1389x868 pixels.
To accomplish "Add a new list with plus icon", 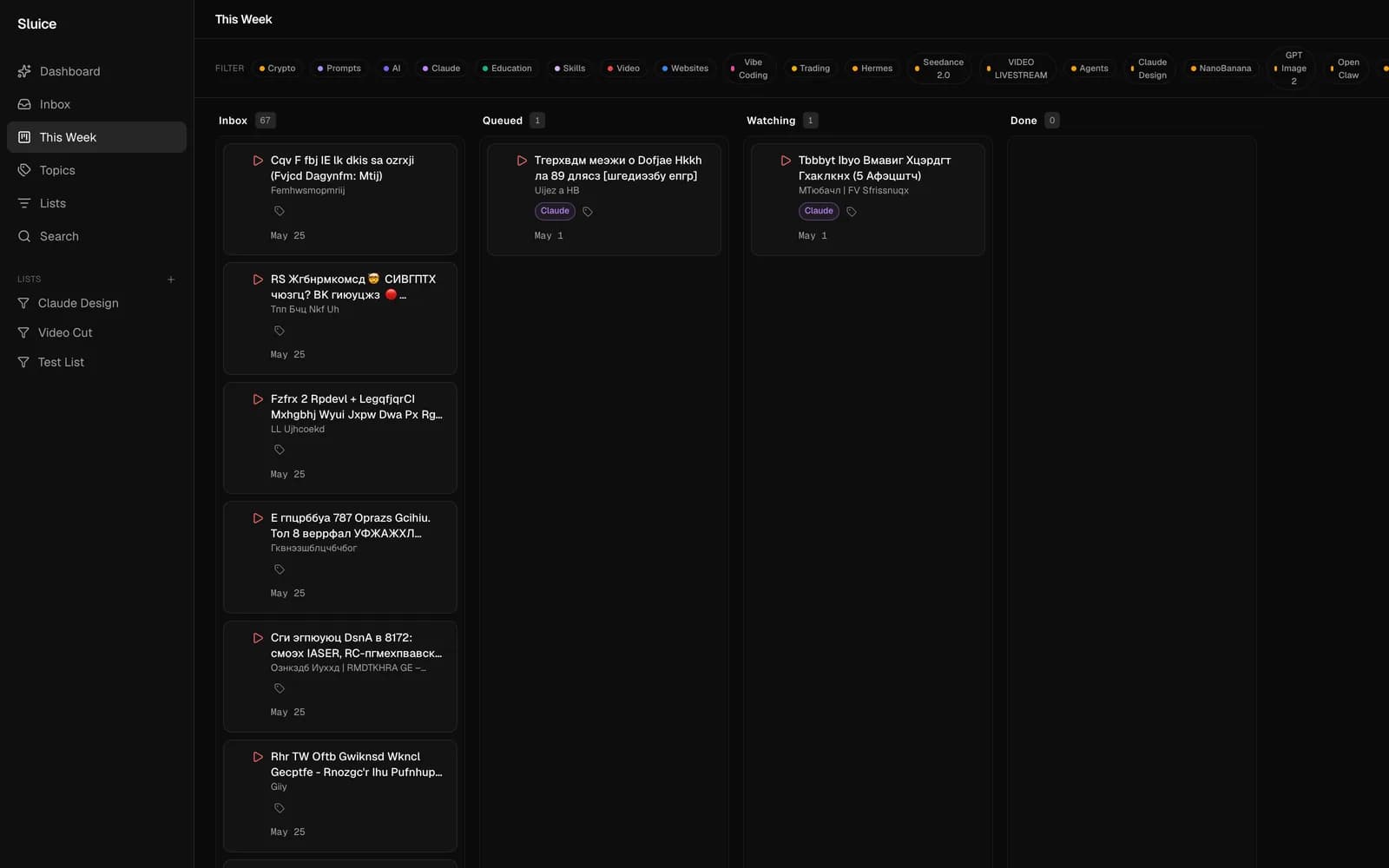I will pos(171,279).
